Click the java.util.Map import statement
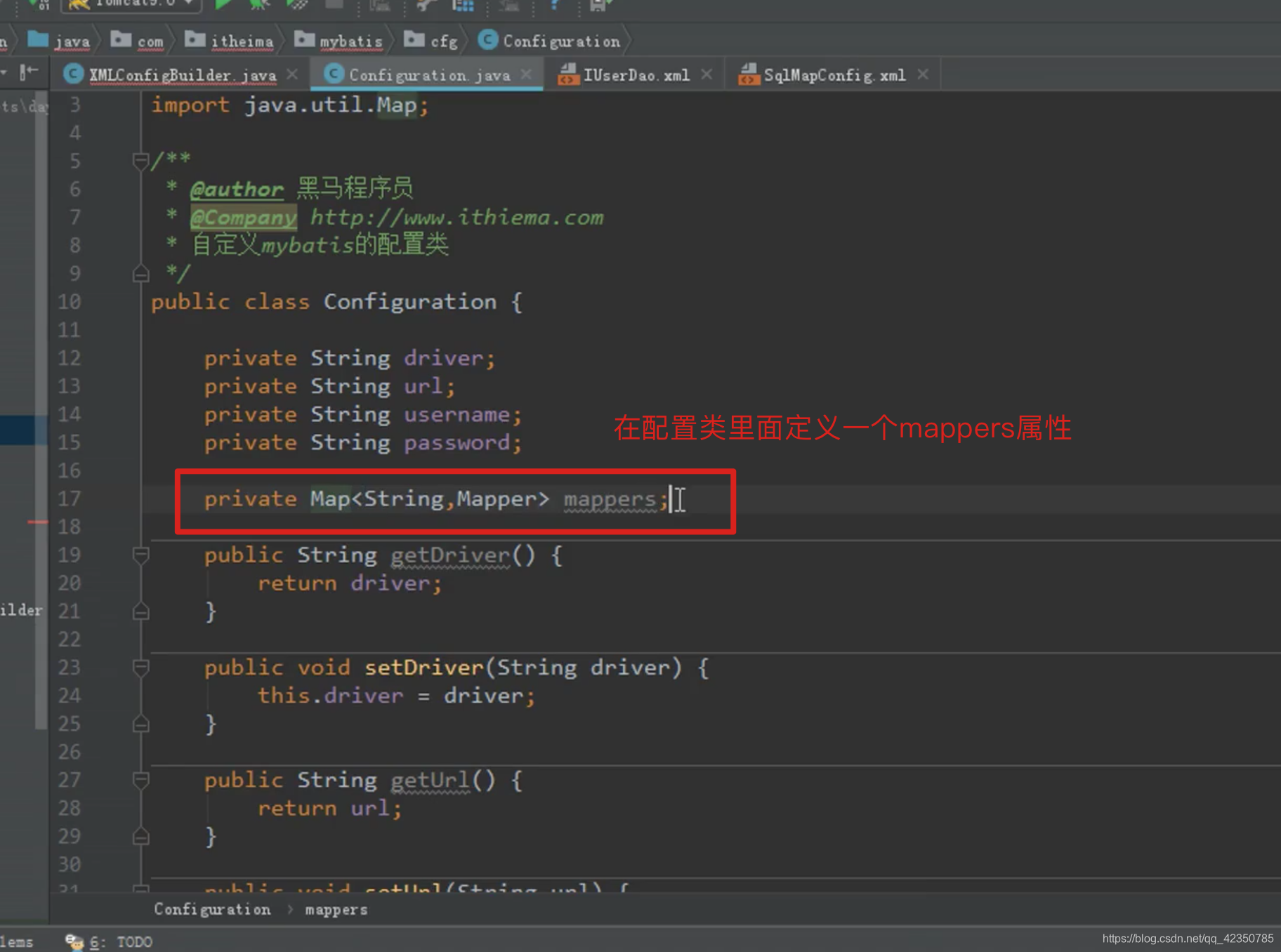Viewport: 1281px width, 952px height. (x=290, y=105)
